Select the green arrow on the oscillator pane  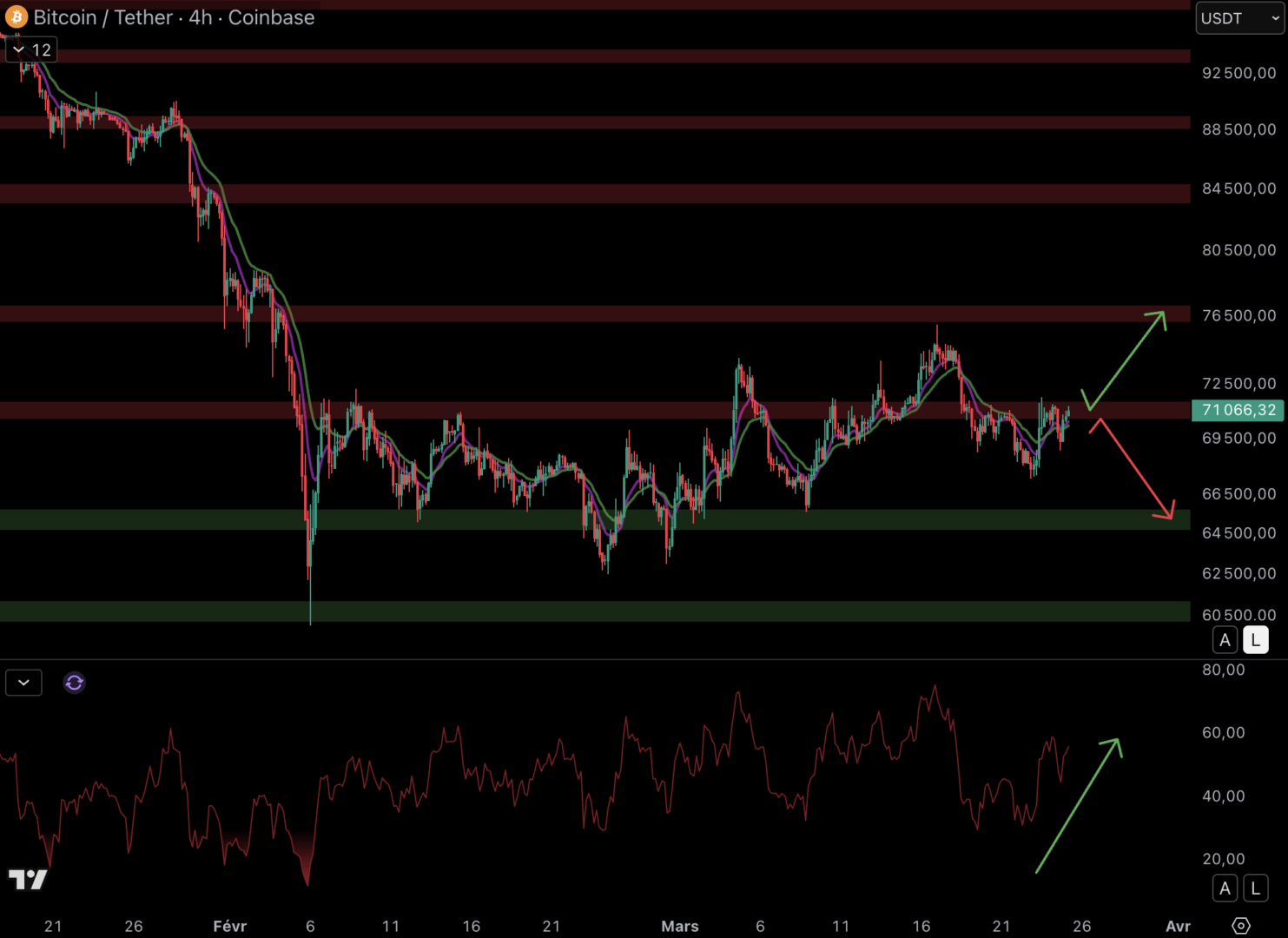[1080, 804]
